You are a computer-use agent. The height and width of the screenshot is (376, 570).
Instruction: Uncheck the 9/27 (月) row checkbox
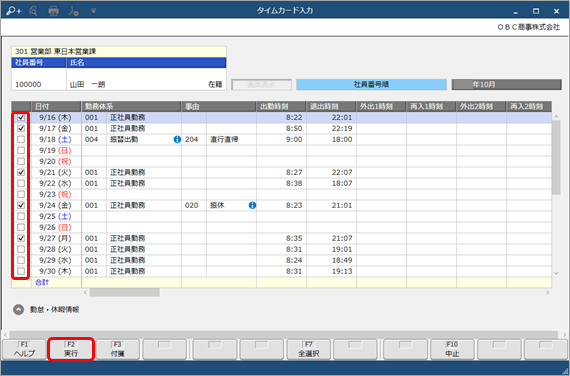coord(21,238)
